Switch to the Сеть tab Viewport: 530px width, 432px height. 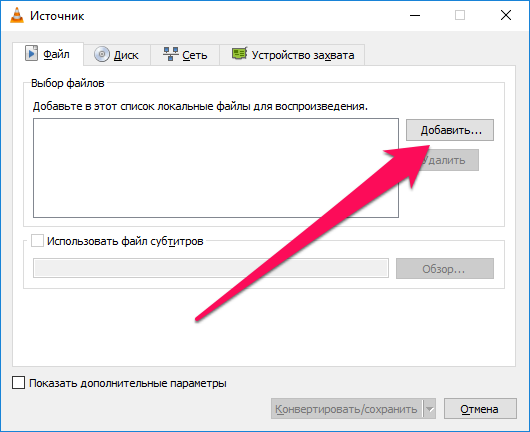[x=185, y=55]
